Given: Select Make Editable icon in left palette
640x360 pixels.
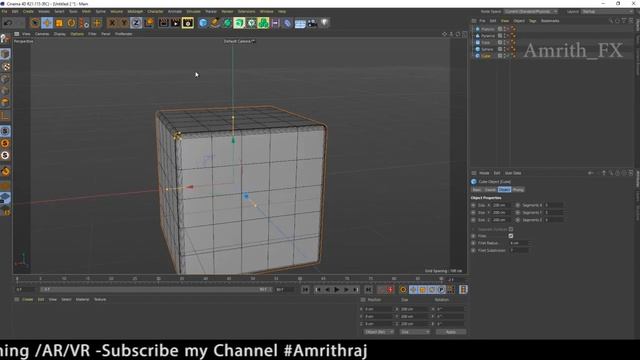Looking at the screenshot, I should click(5, 39).
